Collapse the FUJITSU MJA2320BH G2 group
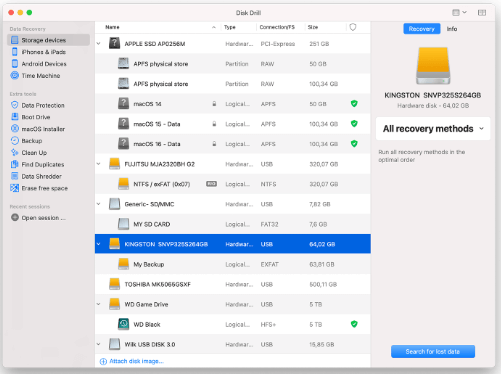 point(99,164)
